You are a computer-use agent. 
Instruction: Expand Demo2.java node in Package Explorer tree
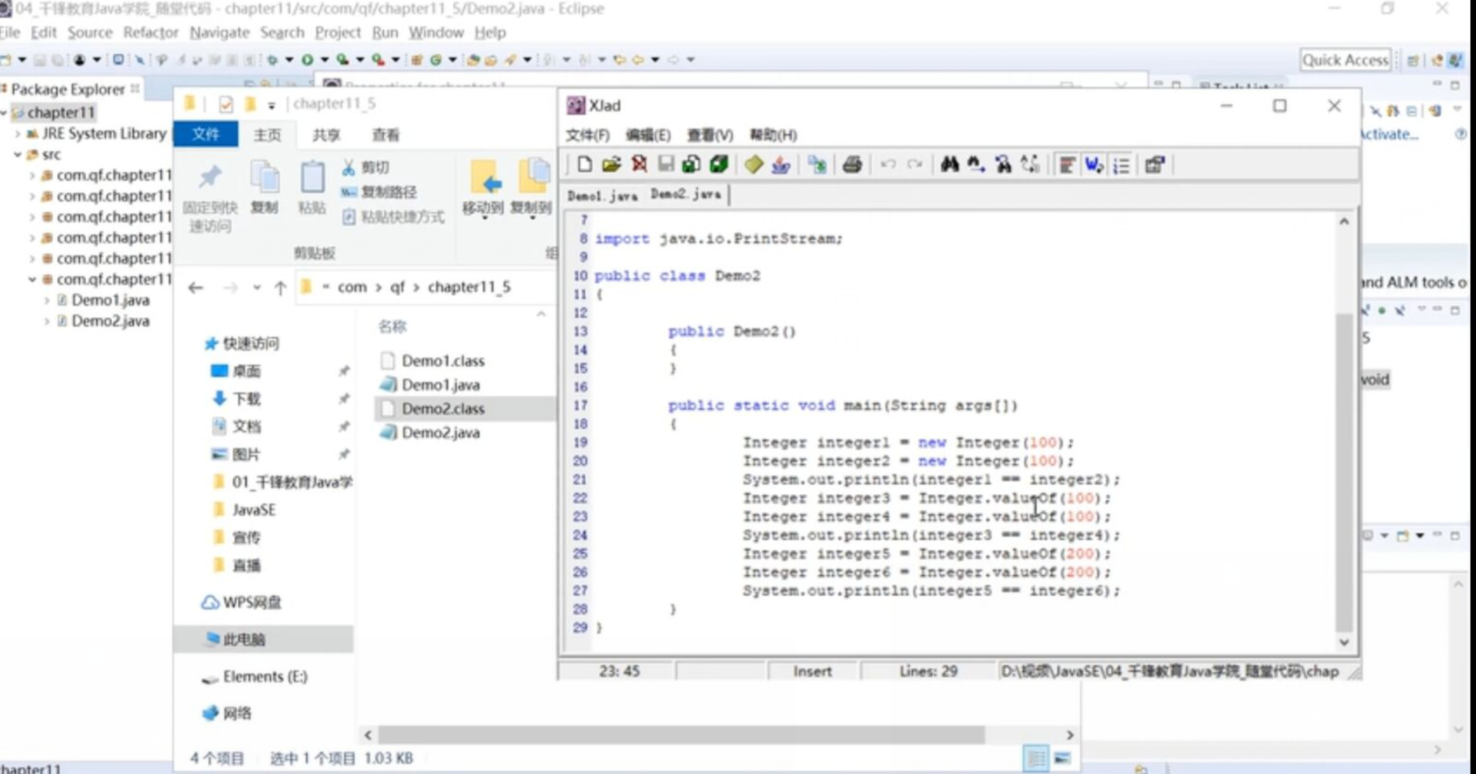coord(46,322)
